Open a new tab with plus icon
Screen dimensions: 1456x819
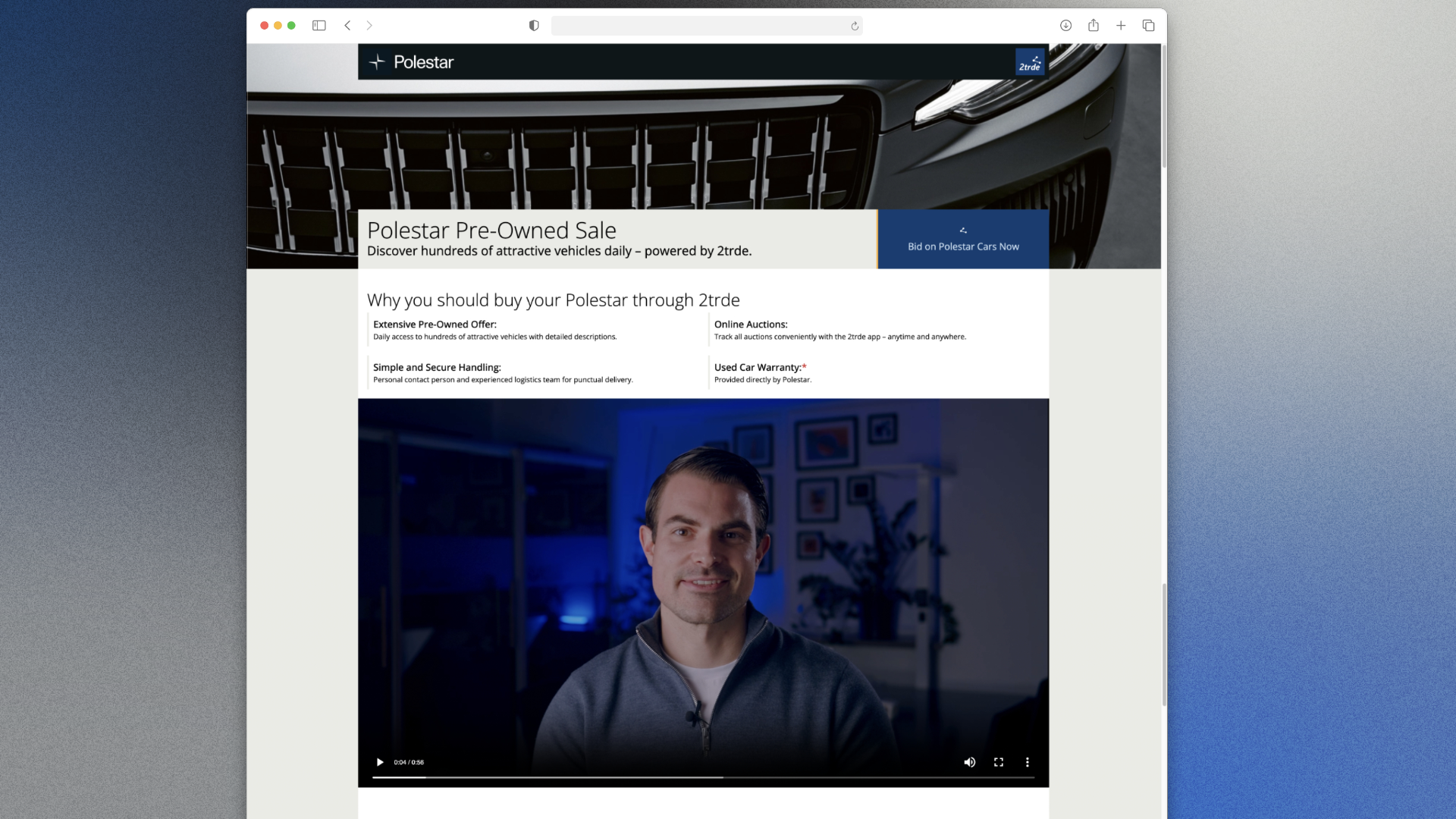[x=1121, y=26]
